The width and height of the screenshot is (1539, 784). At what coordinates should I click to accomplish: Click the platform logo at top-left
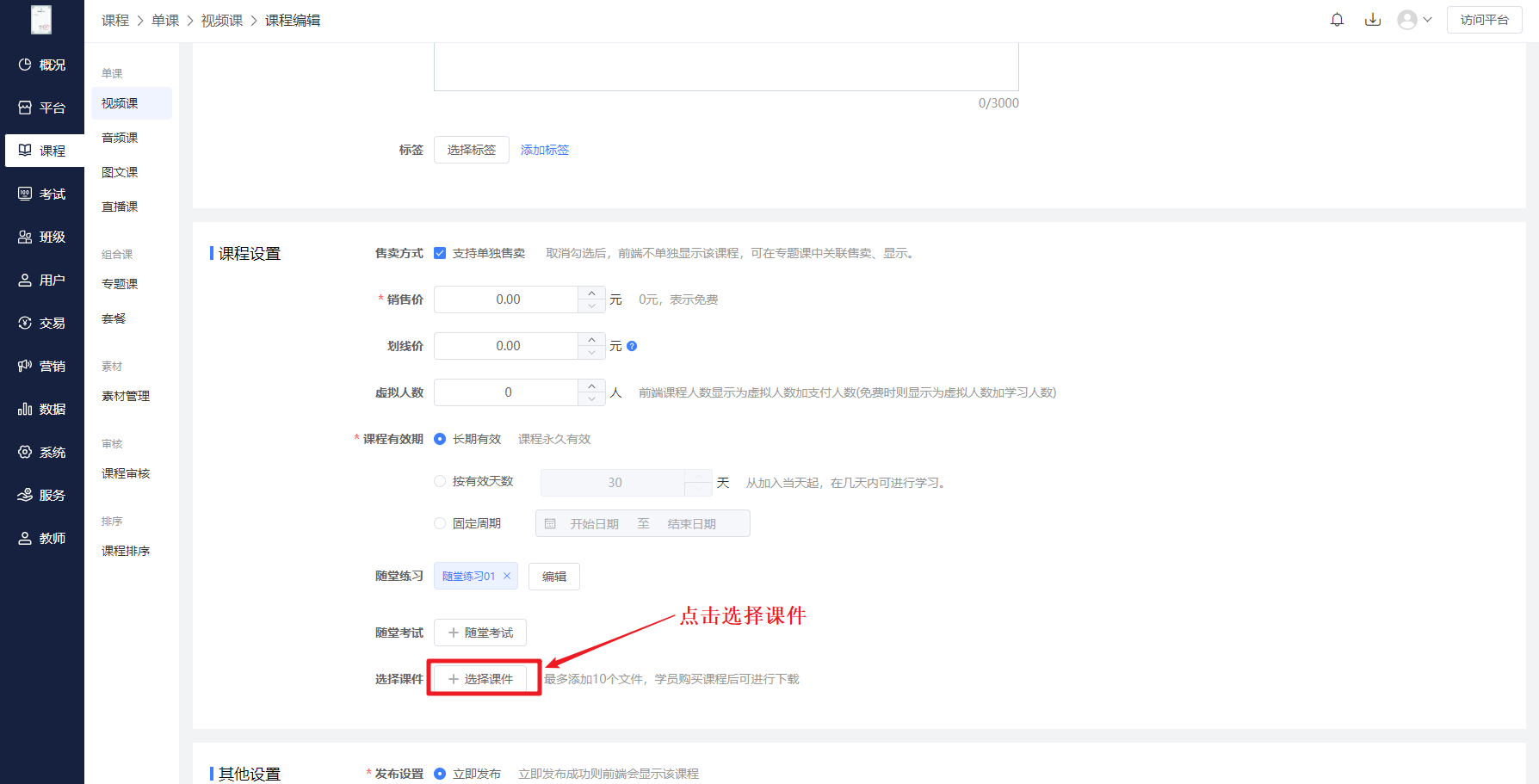click(41, 19)
